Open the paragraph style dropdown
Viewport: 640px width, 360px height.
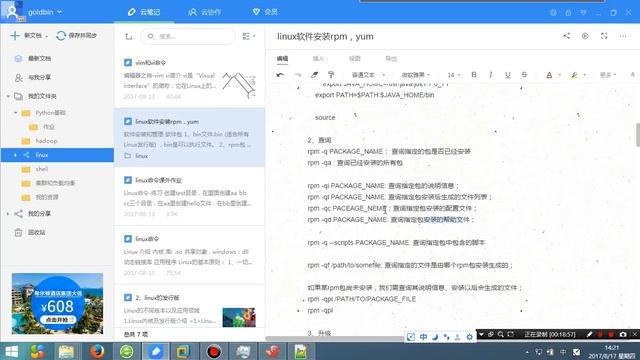pyautogui.click(x=368, y=75)
